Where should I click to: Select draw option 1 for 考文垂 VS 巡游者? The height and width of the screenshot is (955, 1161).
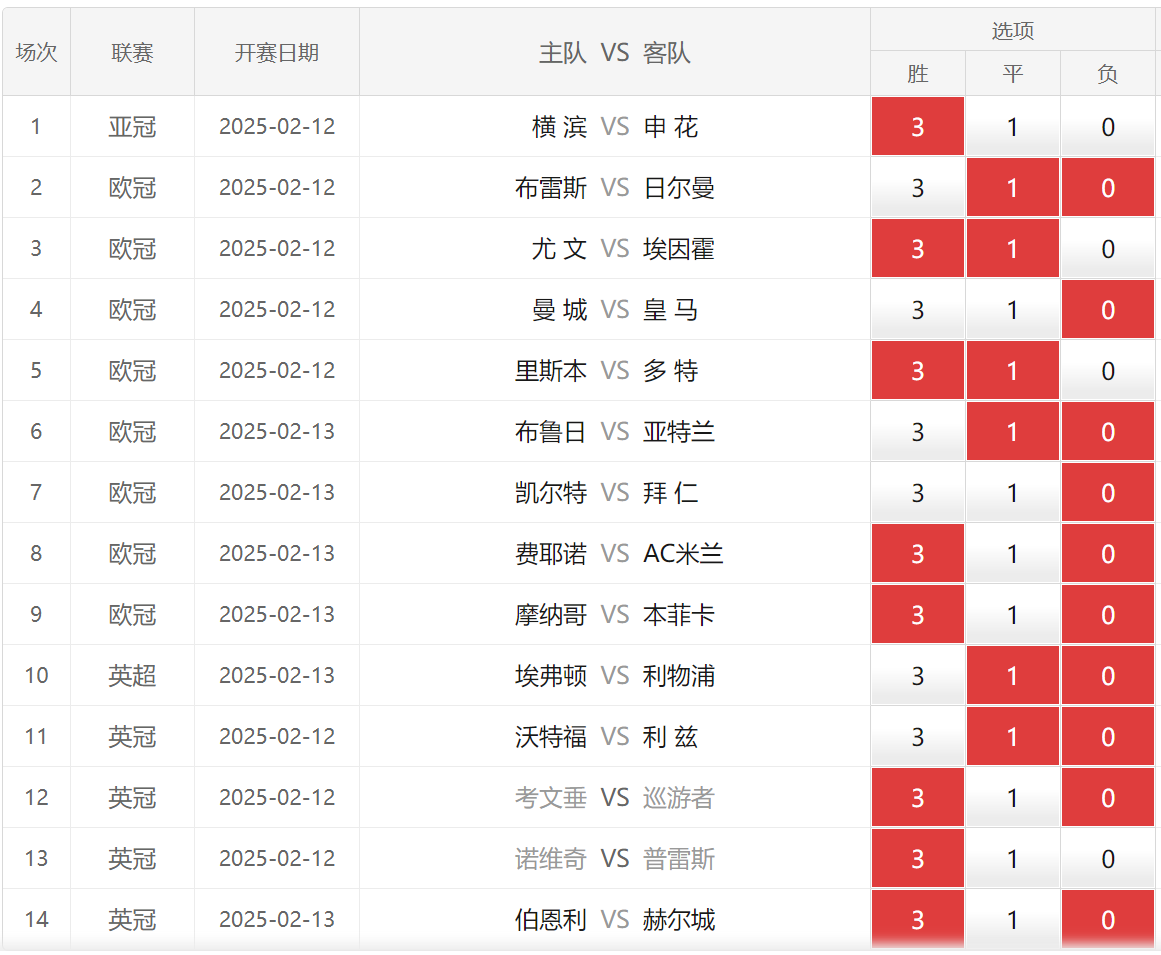(1012, 797)
